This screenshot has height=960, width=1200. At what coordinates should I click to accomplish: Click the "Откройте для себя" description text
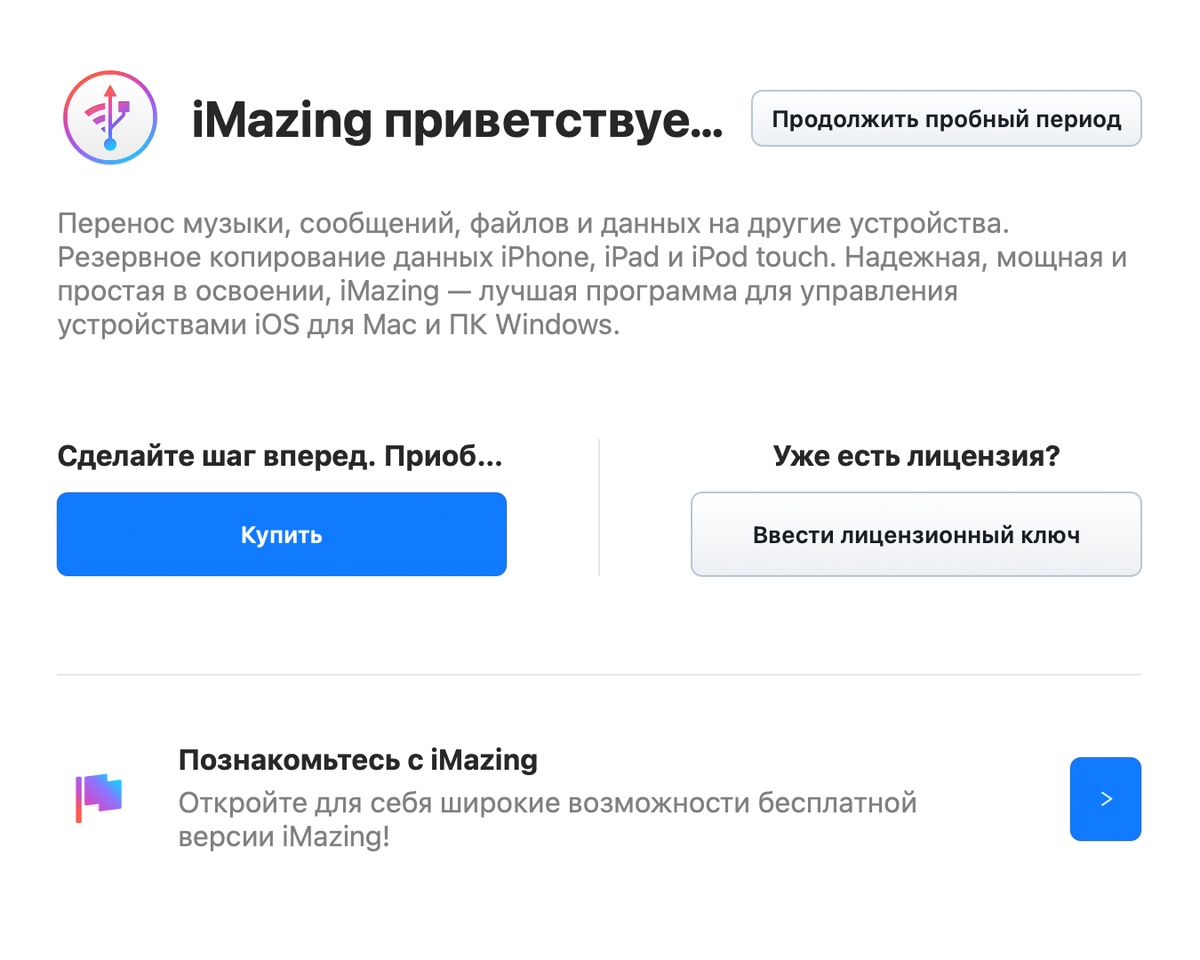coord(547,802)
